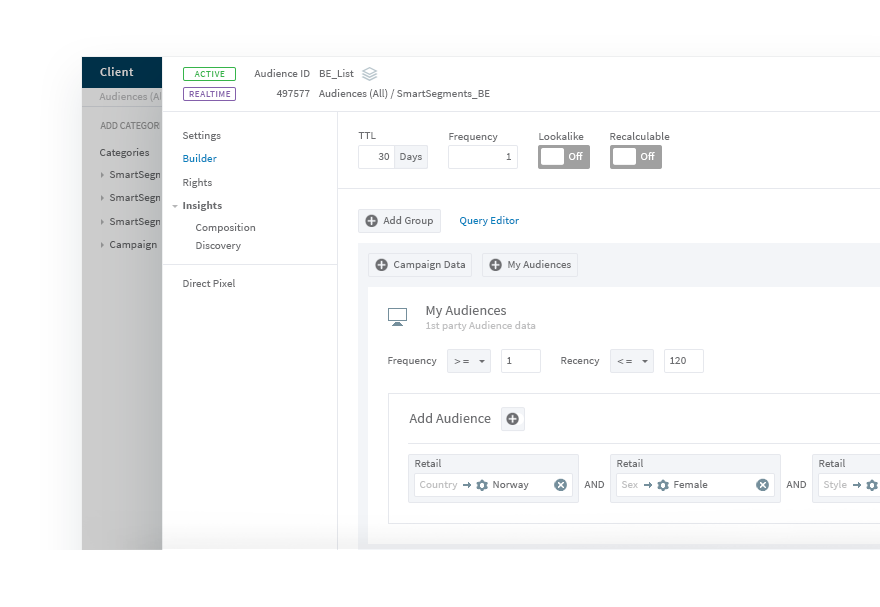Click the Recency value field showing 120

[684, 361]
